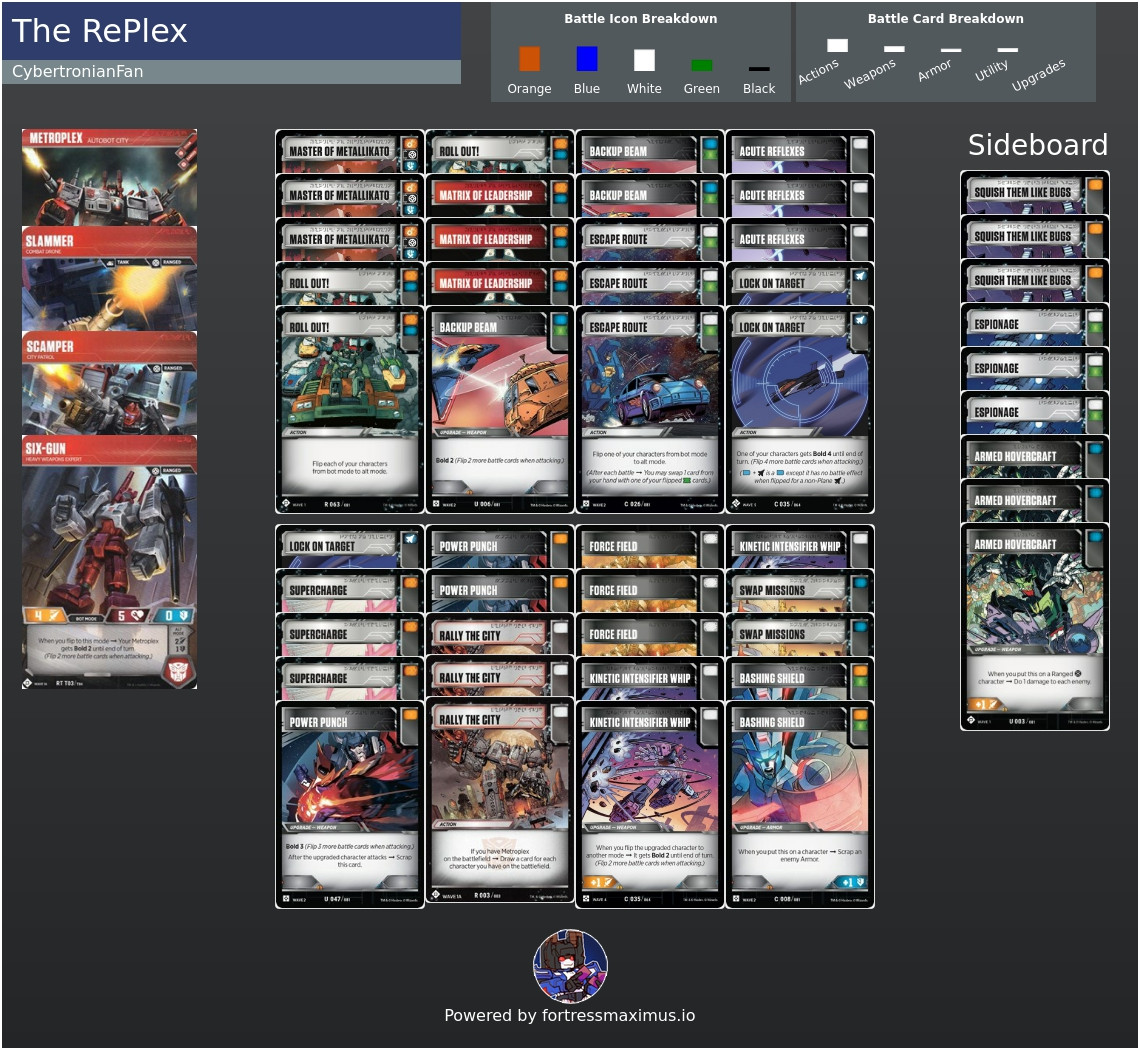Click the slanted "Armor" label
The image size is (1140, 1050).
point(934,70)
